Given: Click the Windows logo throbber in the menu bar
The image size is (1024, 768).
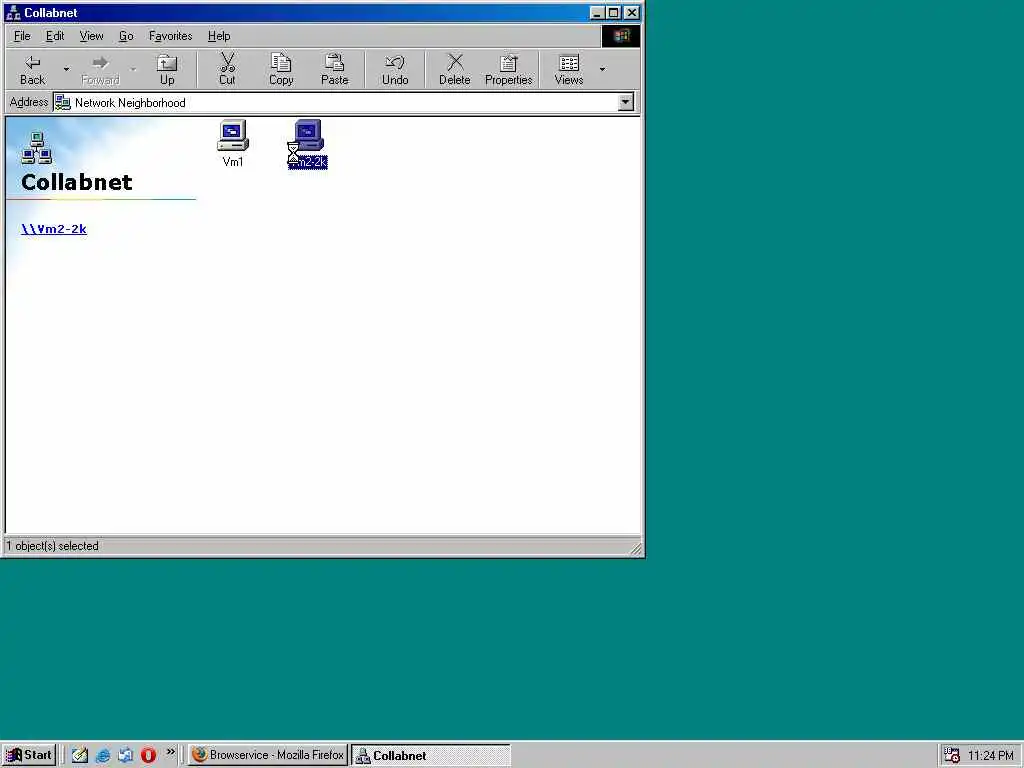Looking at the screenshot, I should point(620,36).
